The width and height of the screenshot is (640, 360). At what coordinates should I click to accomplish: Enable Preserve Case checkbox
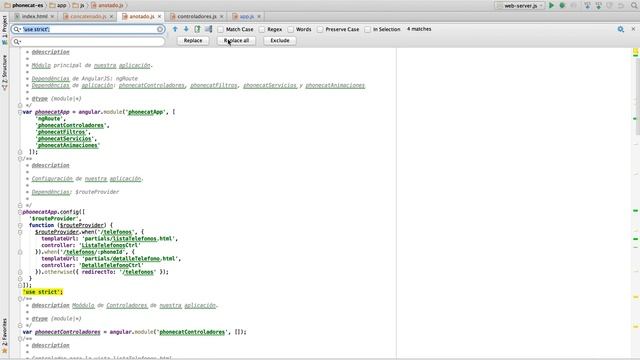pos(320,29)
